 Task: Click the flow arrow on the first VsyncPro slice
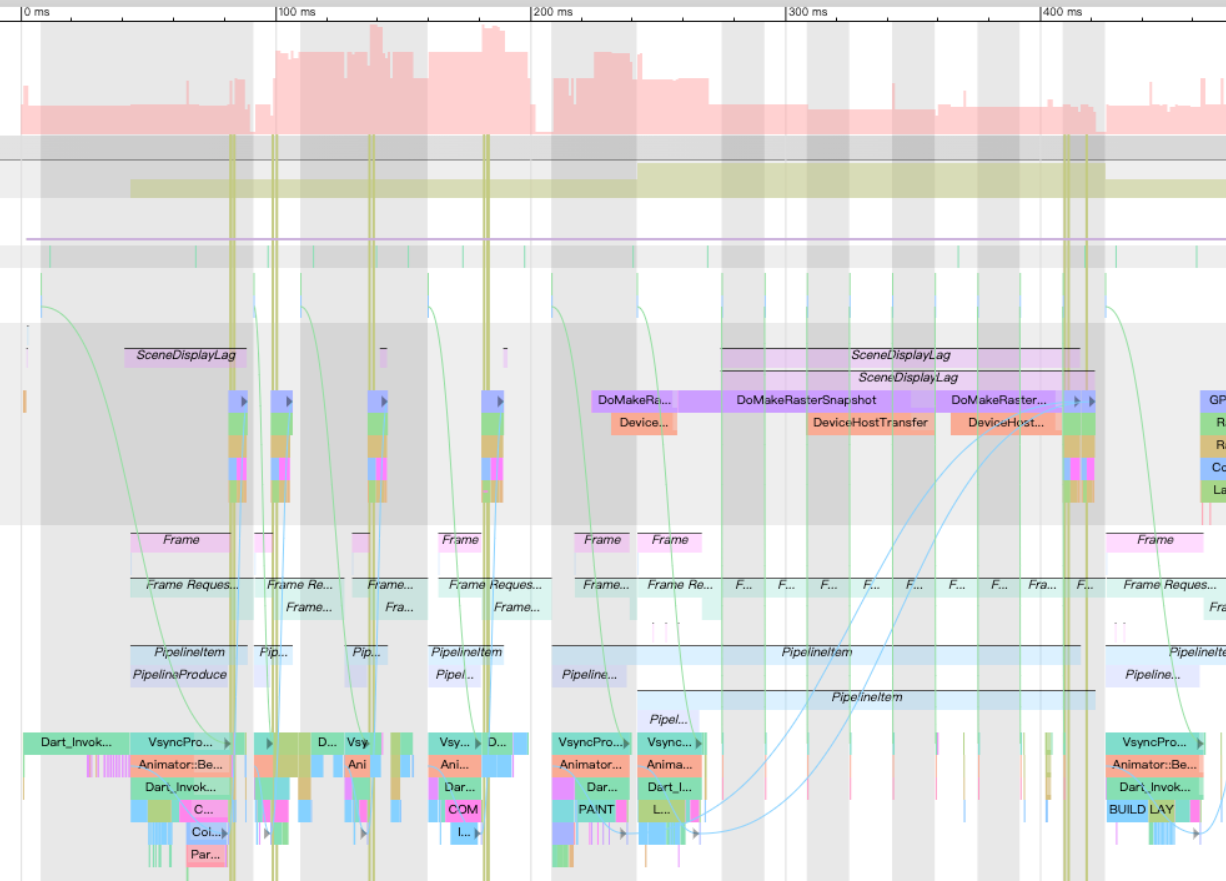click(x=227, y=743)
